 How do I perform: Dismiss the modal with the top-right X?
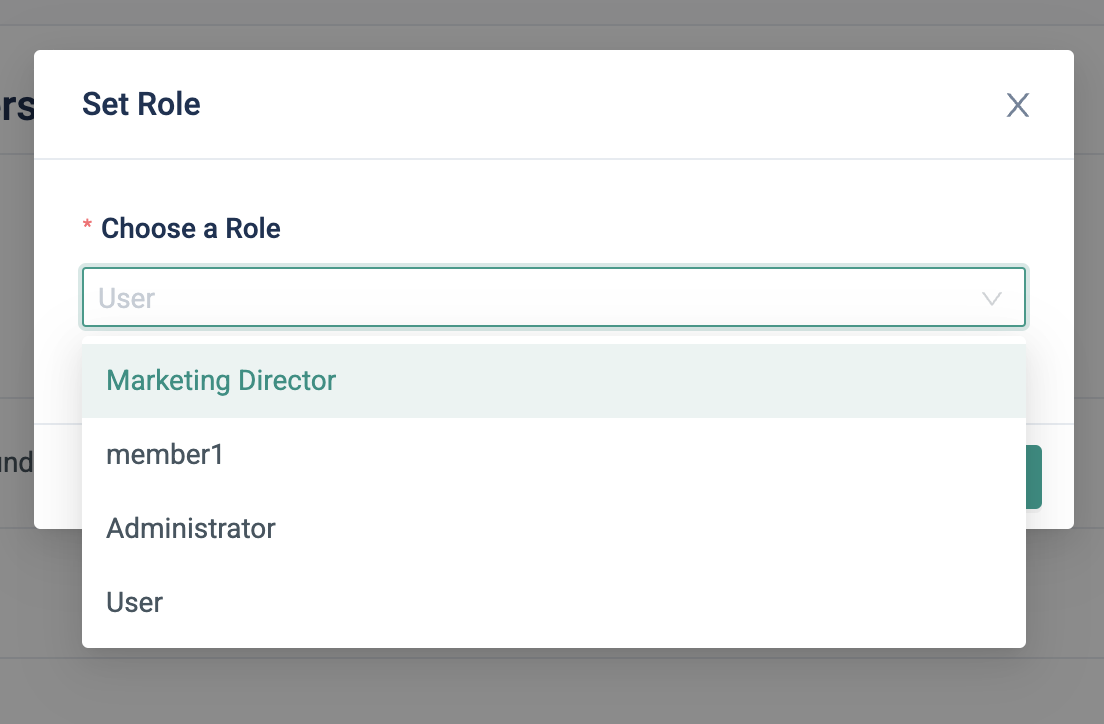click(x=1017, y=105)
